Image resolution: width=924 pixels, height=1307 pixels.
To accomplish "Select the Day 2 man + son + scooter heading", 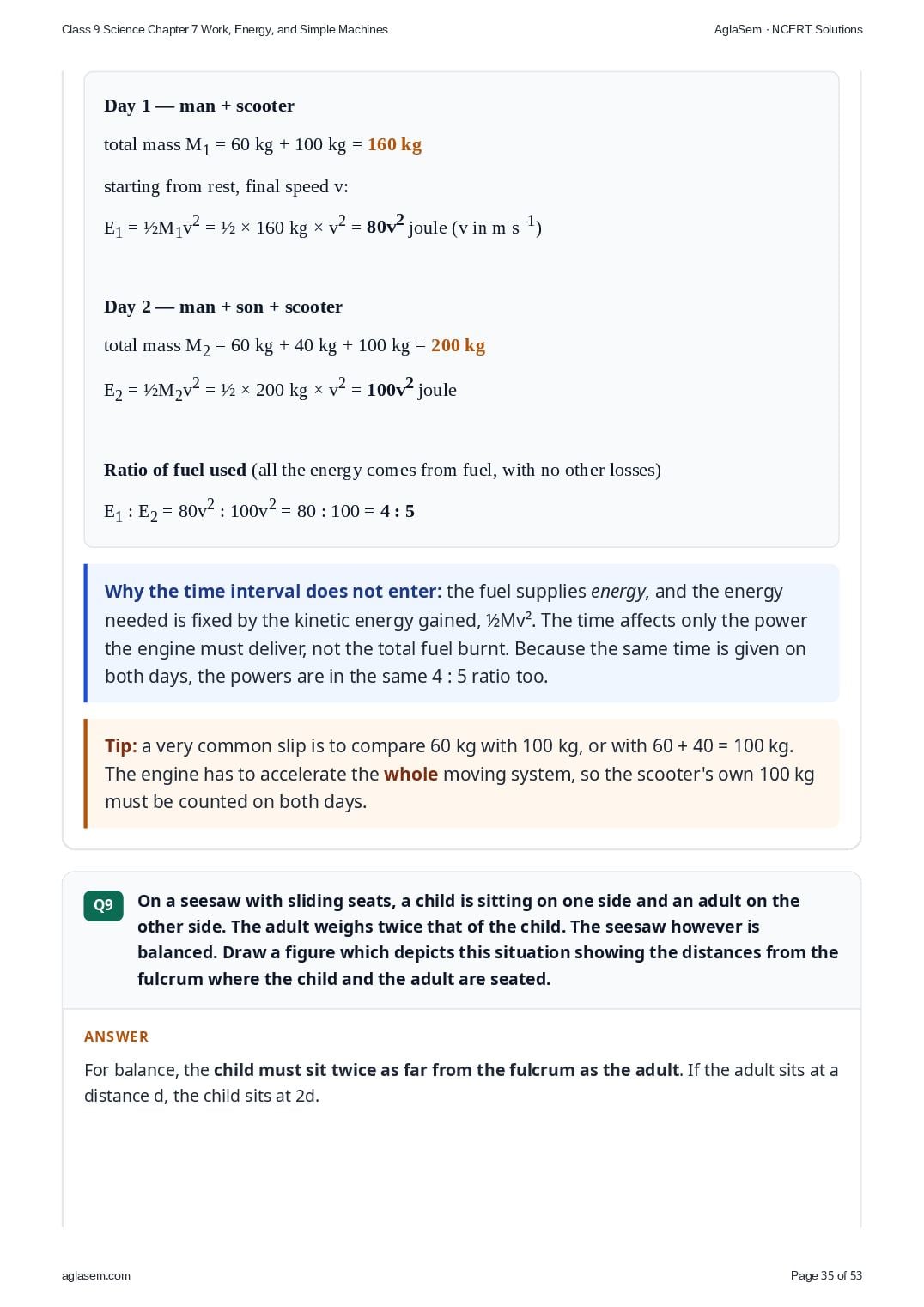I will 223,307.
